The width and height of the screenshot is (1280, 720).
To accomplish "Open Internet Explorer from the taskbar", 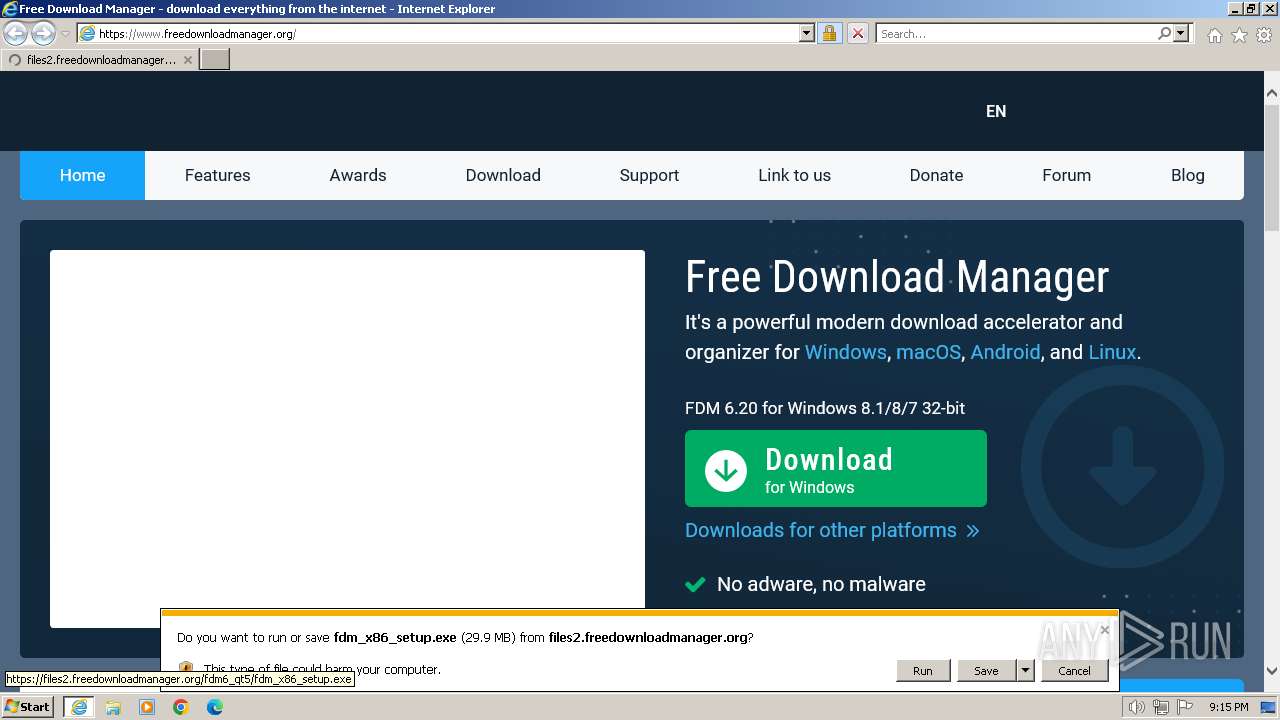I will pyautogui.click(x=78, y=707).
